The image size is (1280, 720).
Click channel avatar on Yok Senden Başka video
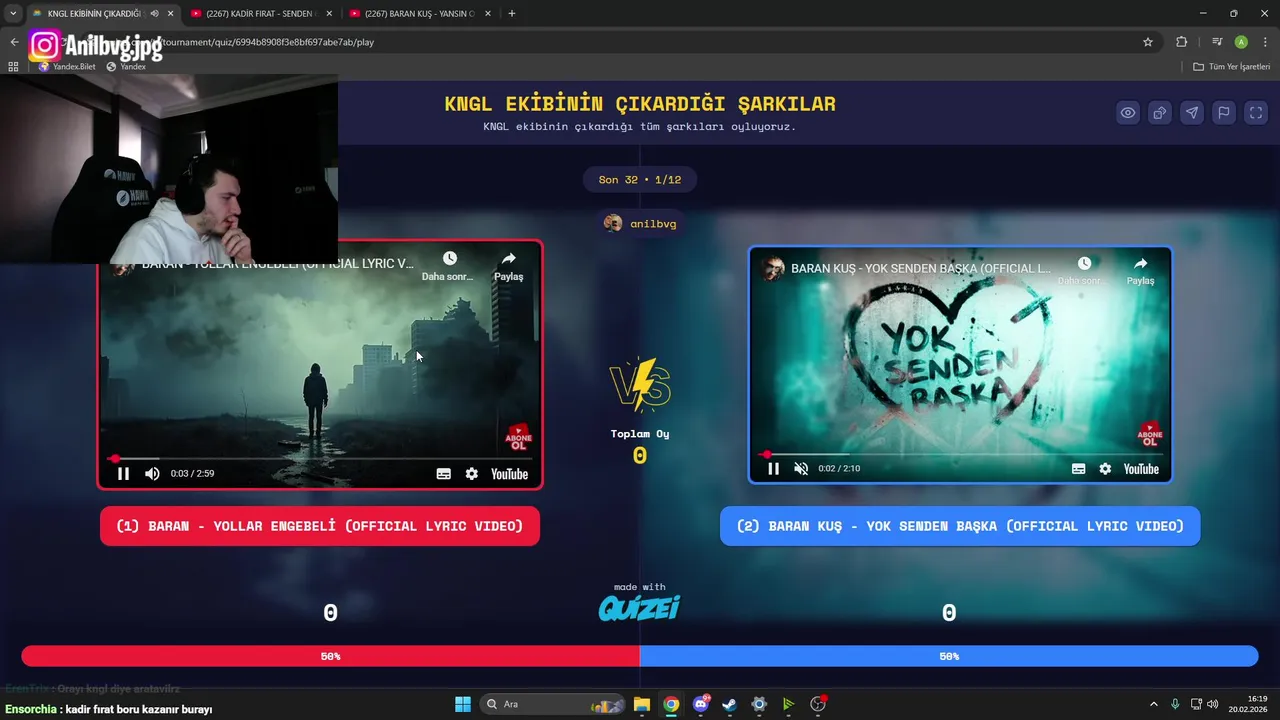coord(773,268)
